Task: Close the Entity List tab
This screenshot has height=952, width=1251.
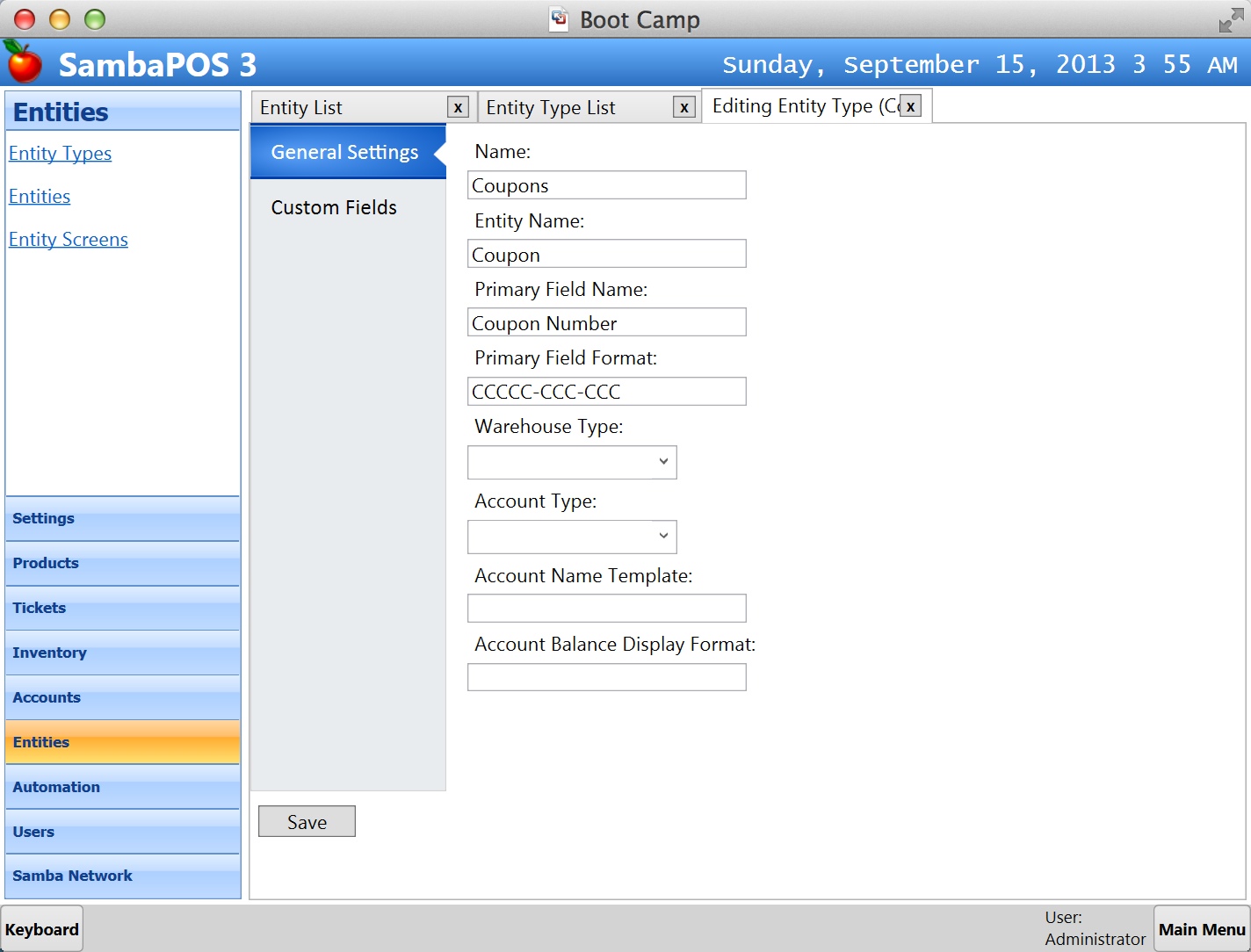Action: tap(458, 107)
